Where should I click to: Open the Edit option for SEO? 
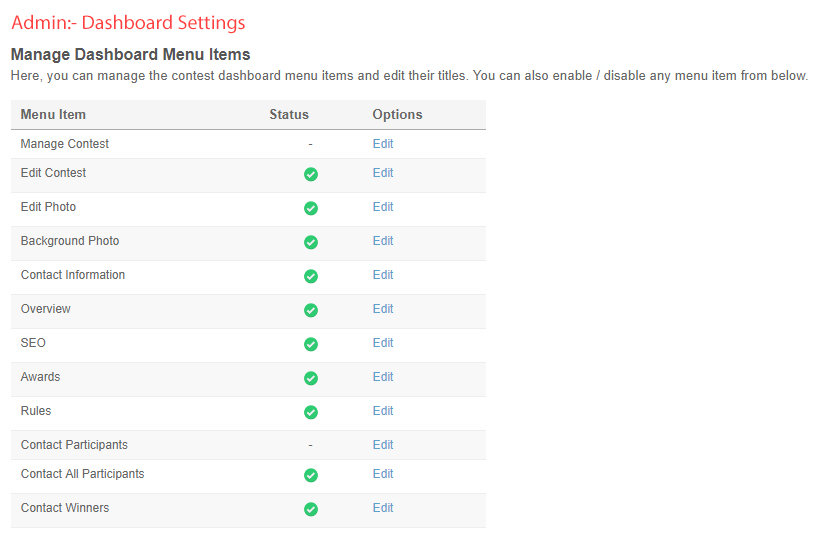[x=383, y=343]
